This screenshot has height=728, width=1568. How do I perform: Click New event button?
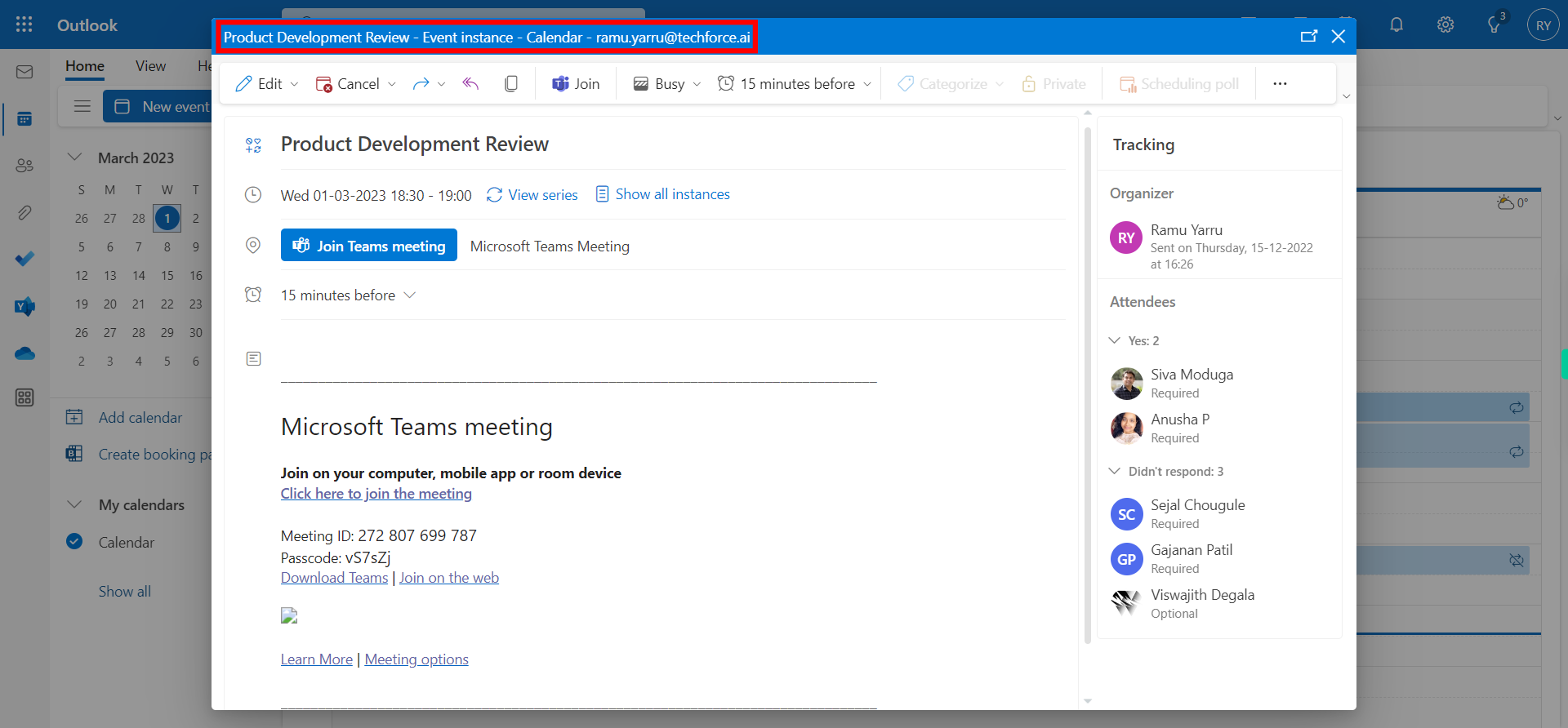click(158, 106)
